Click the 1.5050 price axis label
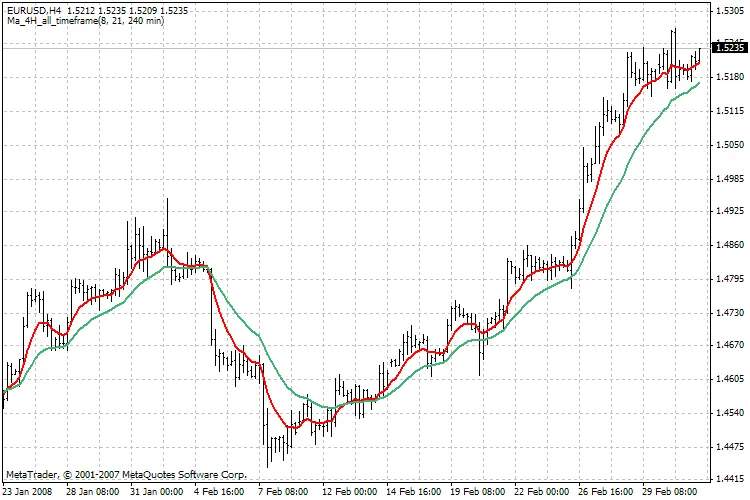The width and height of the screenshot is (750, 500). point(730,145)
